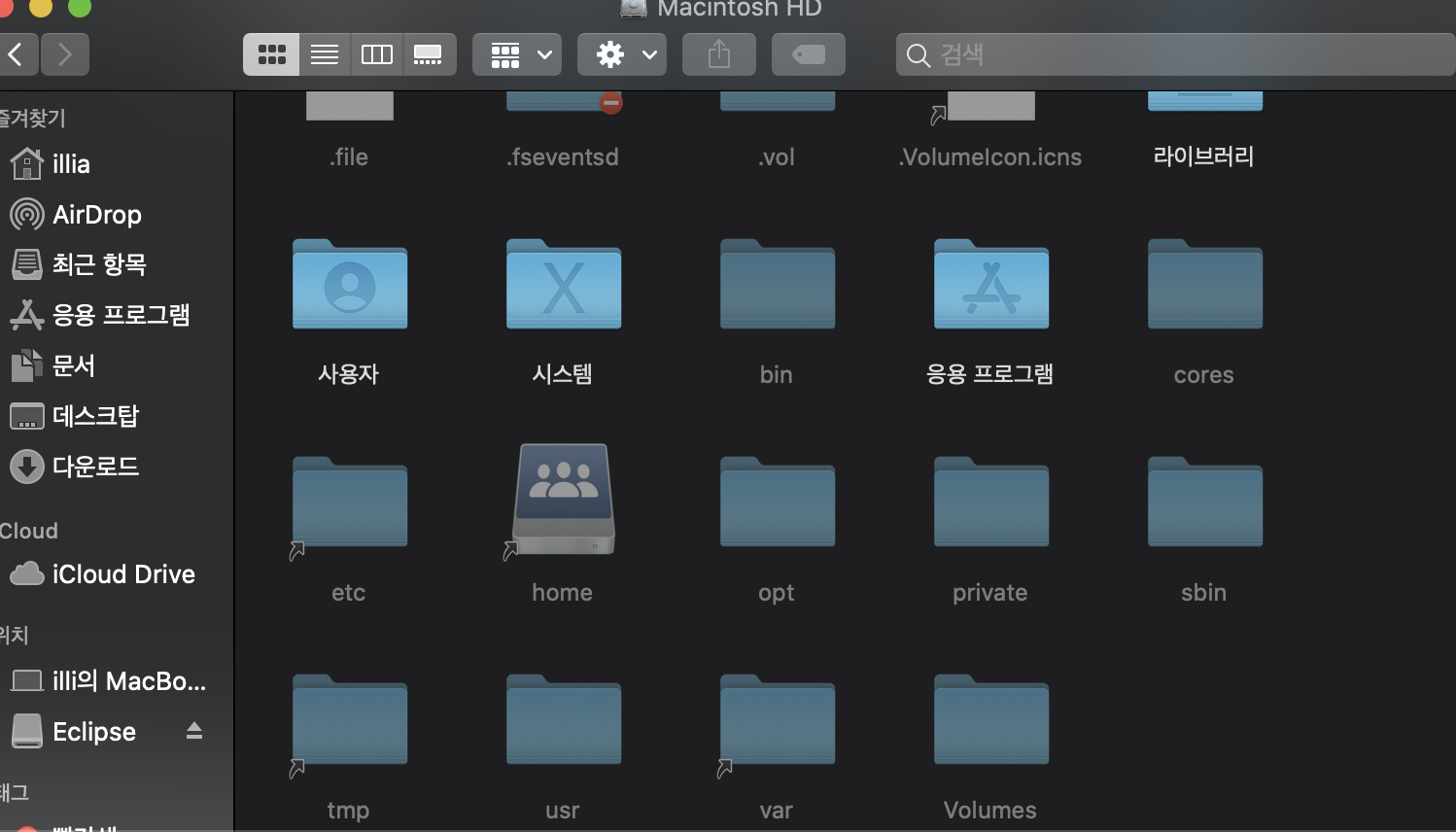Select the tmp alias folder

pos(350,719)
